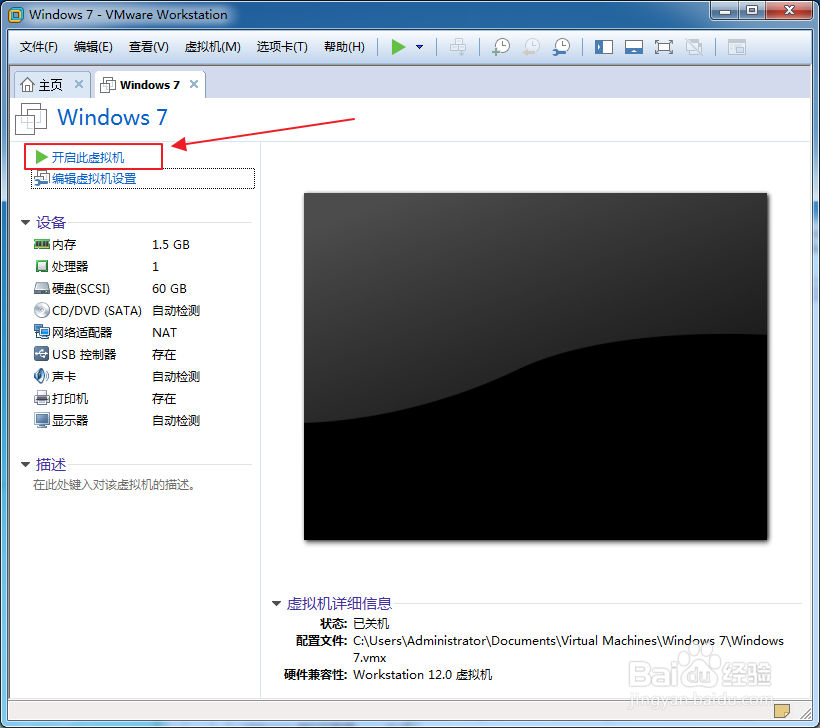Open the 虚拟机(M) menu
Screen dimensions: 820x728
[x=212, y=47]
